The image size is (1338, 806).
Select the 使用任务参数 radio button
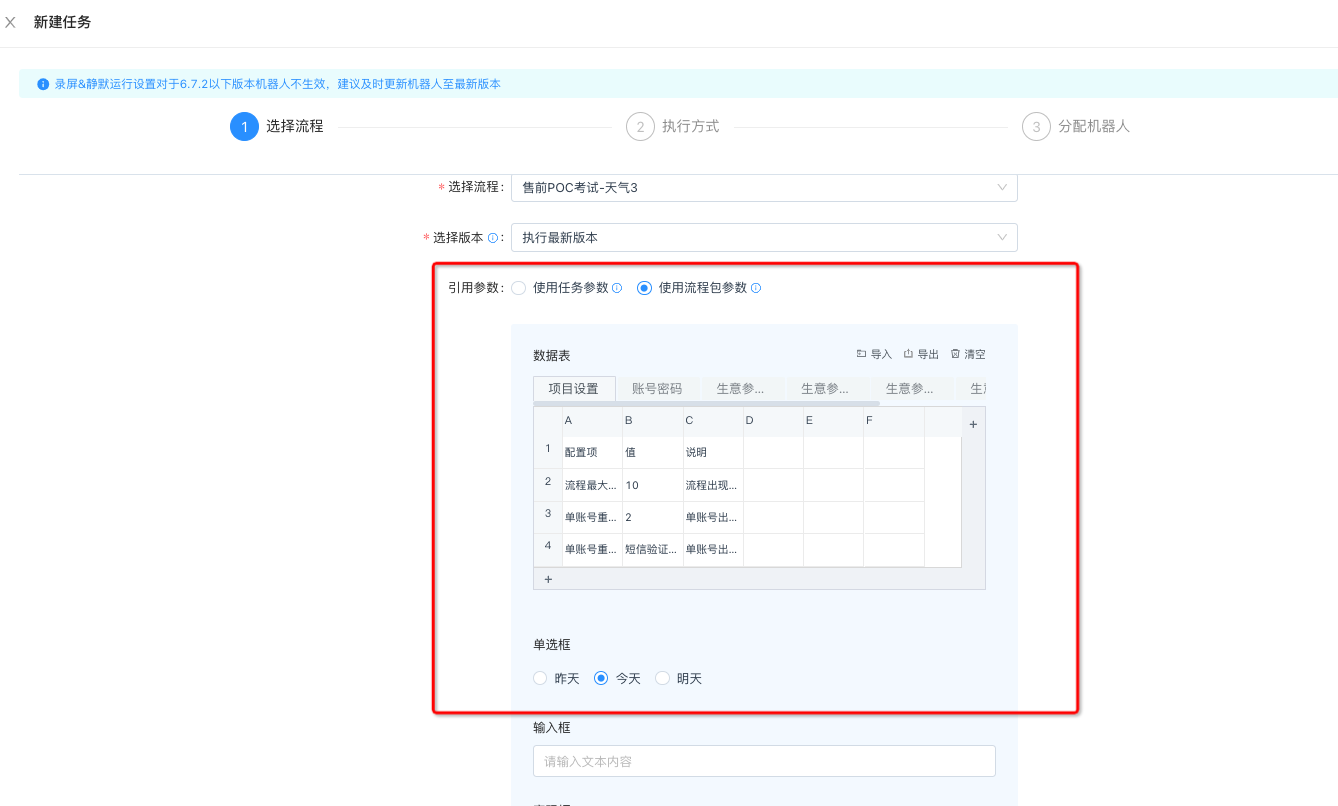pos(518,288)
